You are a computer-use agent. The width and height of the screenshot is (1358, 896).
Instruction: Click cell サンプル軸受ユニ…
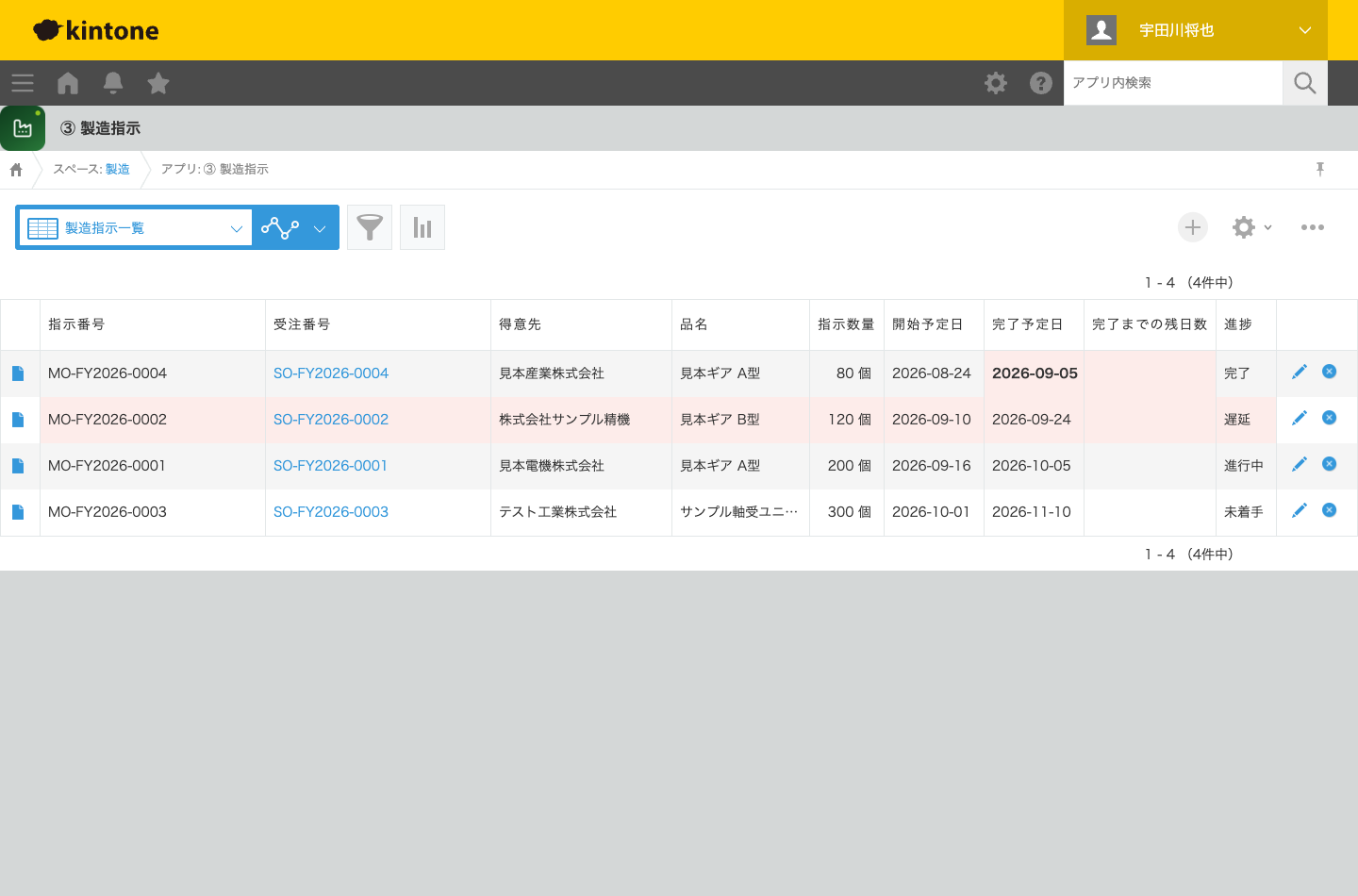(739, 512)
